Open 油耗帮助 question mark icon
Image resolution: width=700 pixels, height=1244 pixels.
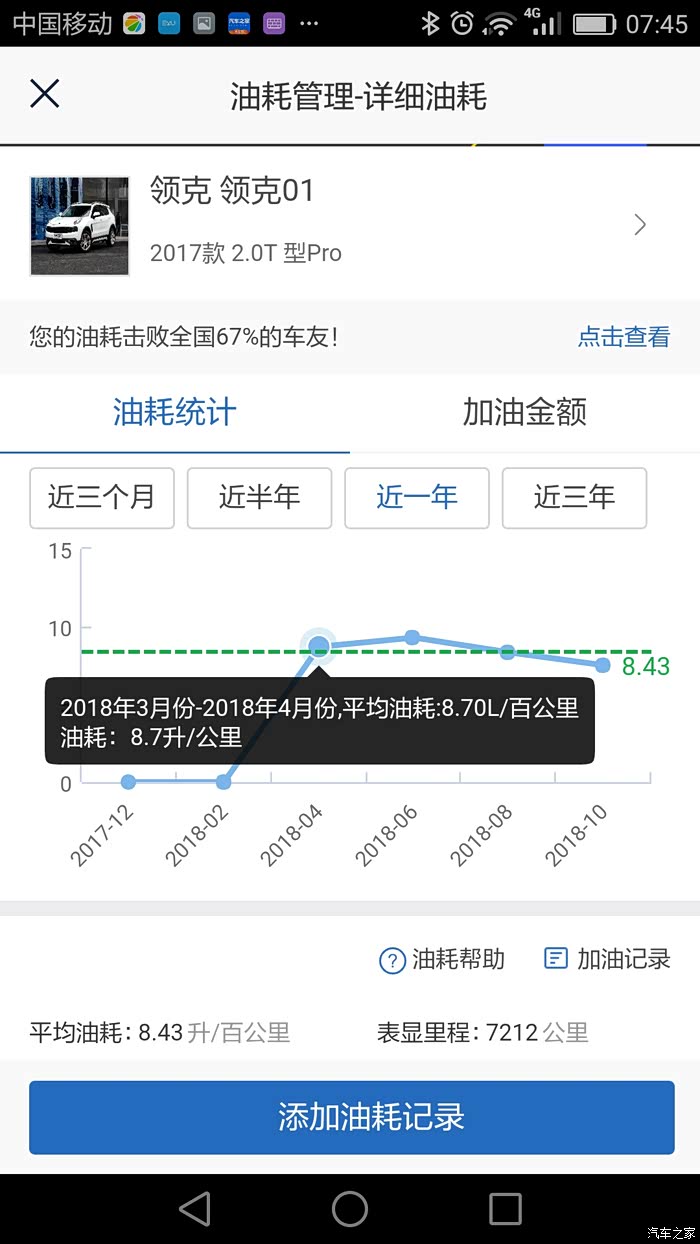pos(392,960)
